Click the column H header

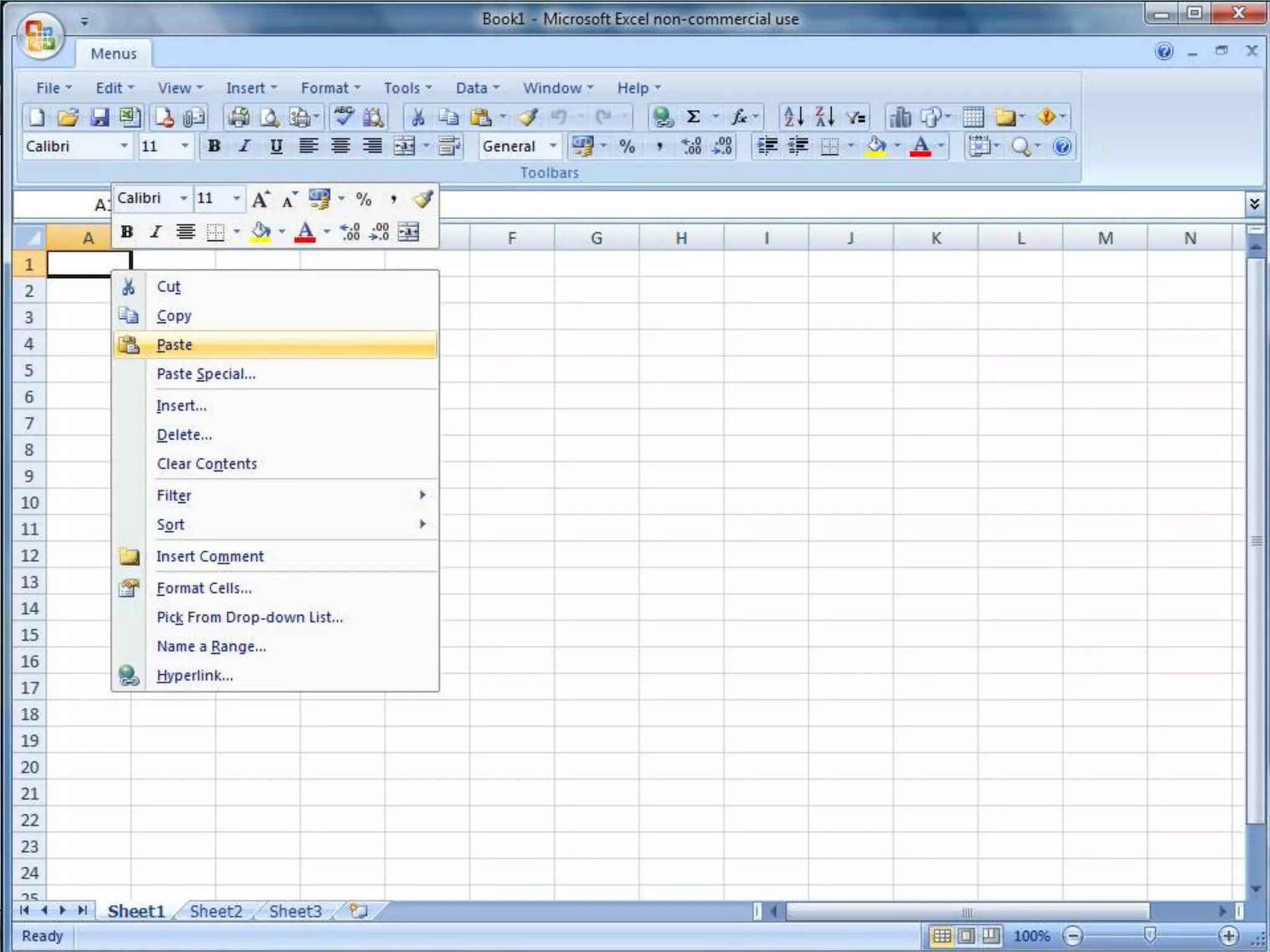[x=681, y=238]
